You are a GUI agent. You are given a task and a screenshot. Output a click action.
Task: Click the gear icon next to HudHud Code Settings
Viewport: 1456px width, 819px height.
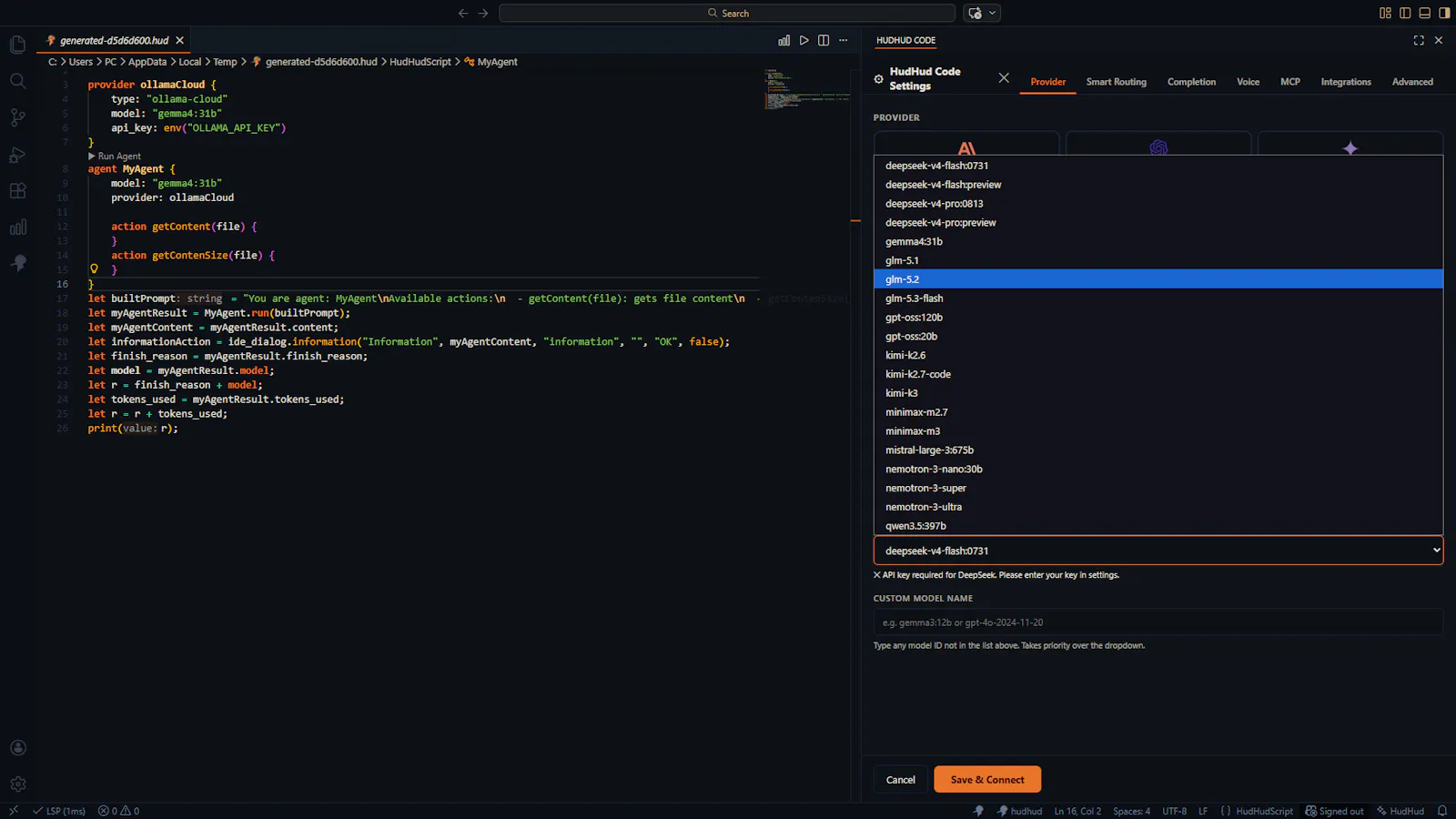tap(878, 79)
